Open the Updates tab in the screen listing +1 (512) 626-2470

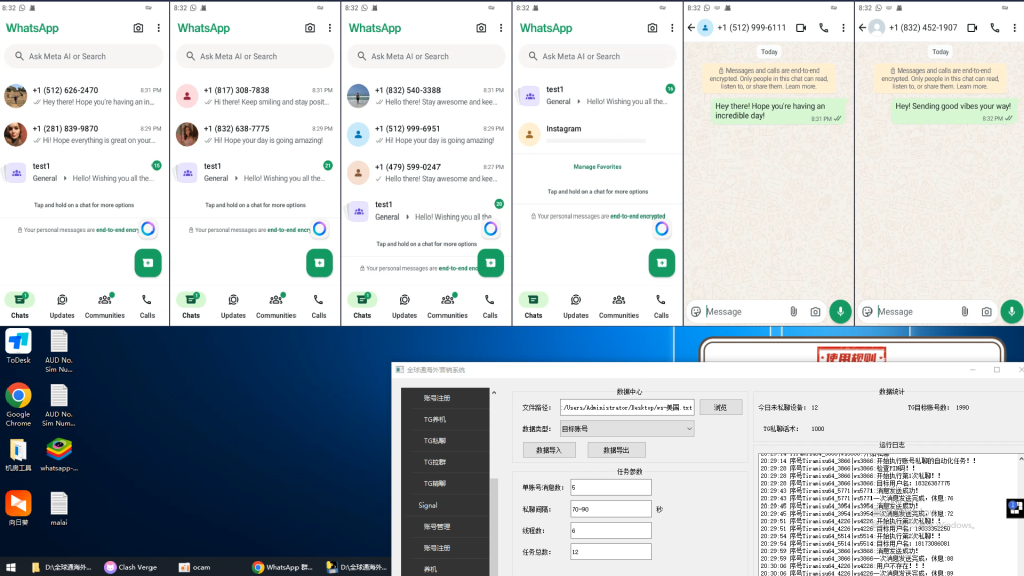tap(62, 306)
